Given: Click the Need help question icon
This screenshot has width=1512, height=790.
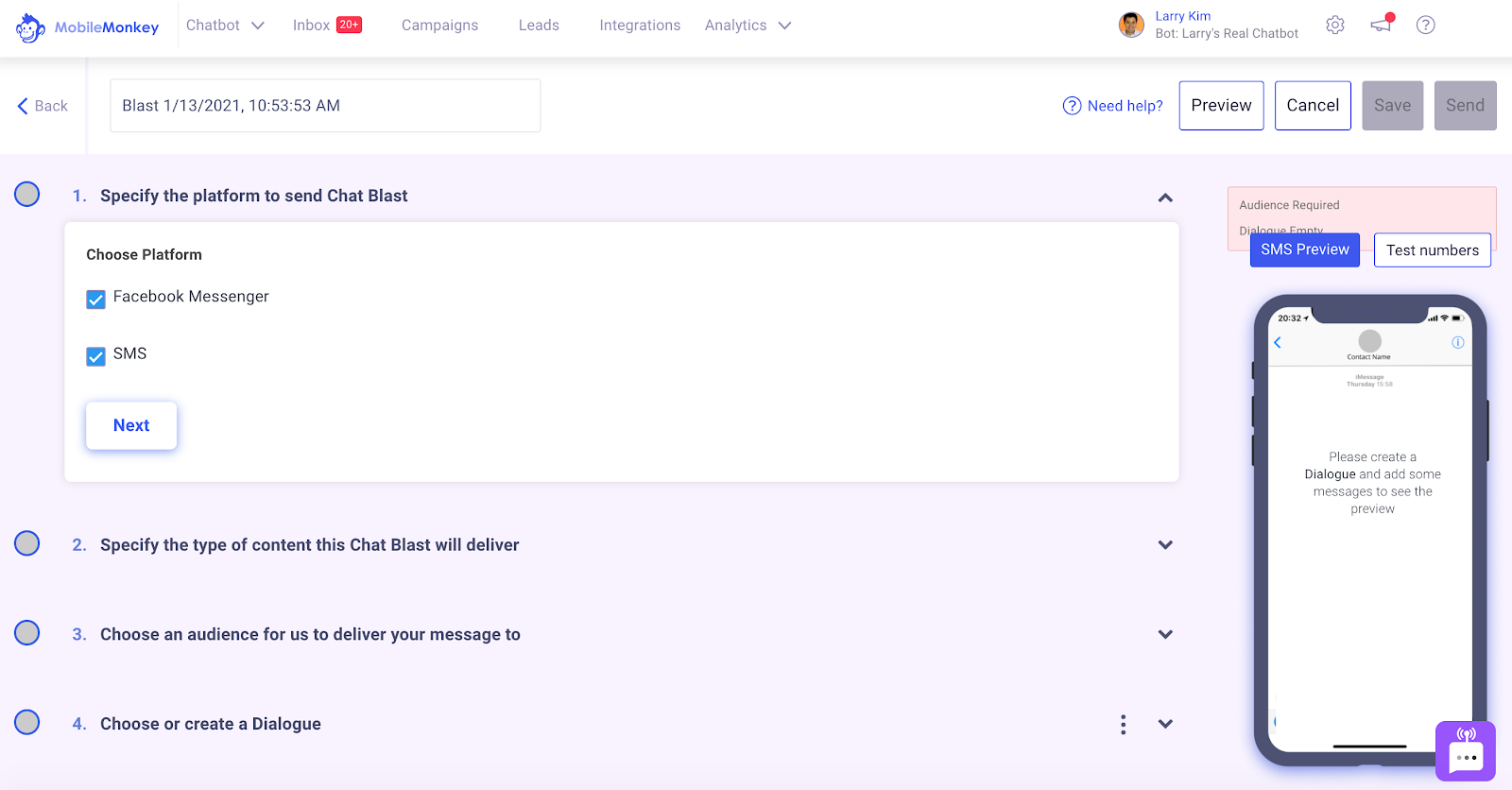Looking at the screenshot, I should click(x=1072, y=106).
